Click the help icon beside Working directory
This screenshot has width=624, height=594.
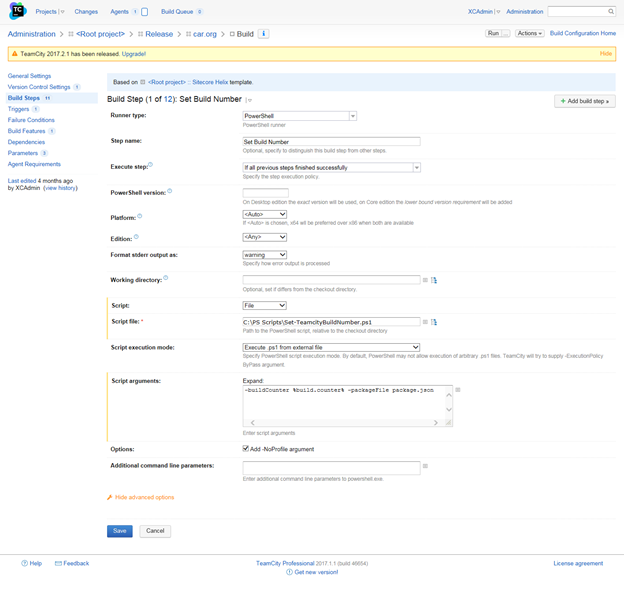[x=166, y=278]
